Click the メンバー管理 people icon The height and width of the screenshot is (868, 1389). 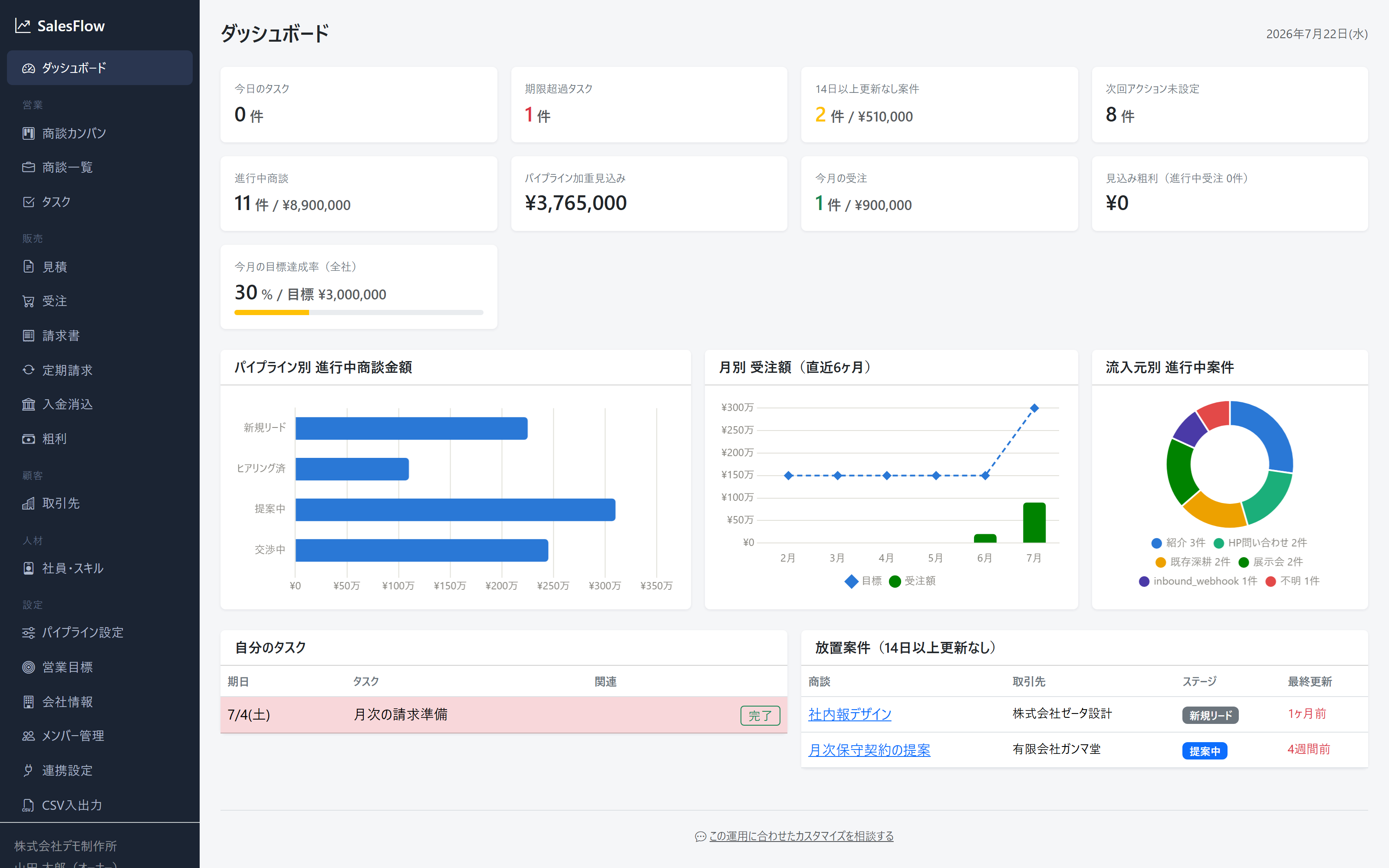click(x=29, y=736)
